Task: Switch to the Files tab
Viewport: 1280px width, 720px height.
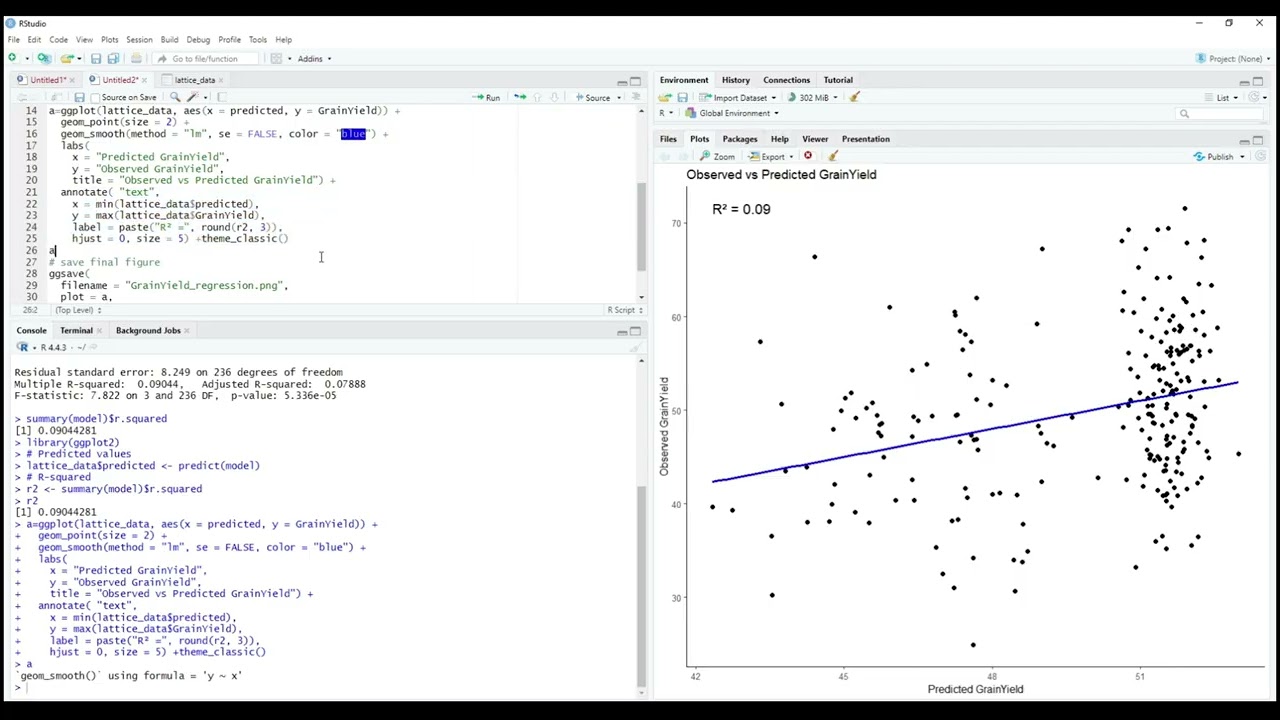Action: tap(668, 139)
